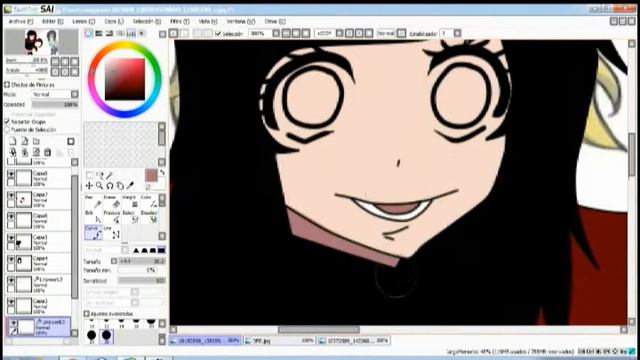The image size is (640, 360).
Task: Choose the linework Curve tool
Action: [x=93, y=232]
